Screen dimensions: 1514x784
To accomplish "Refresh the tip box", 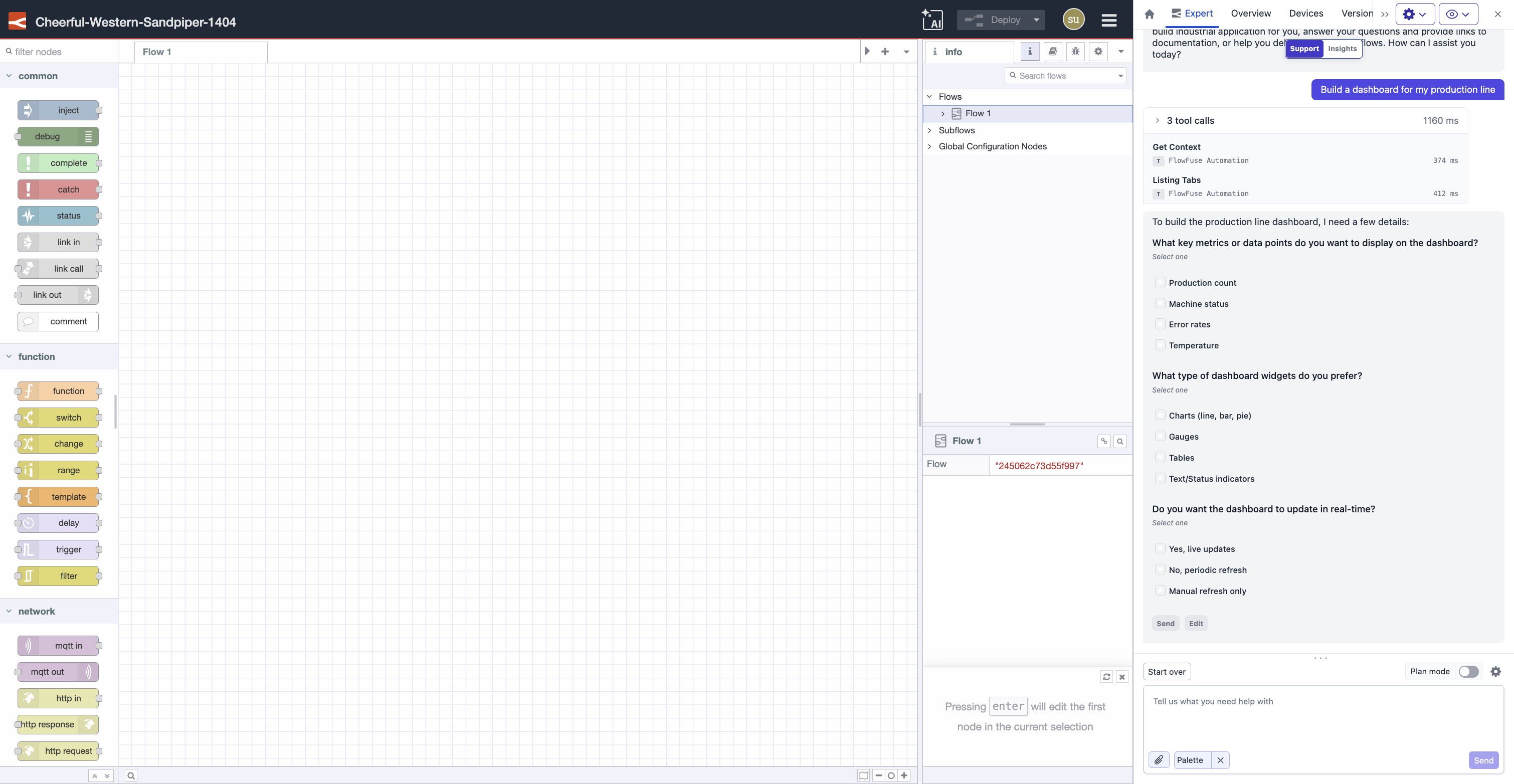I will 1106,676.
